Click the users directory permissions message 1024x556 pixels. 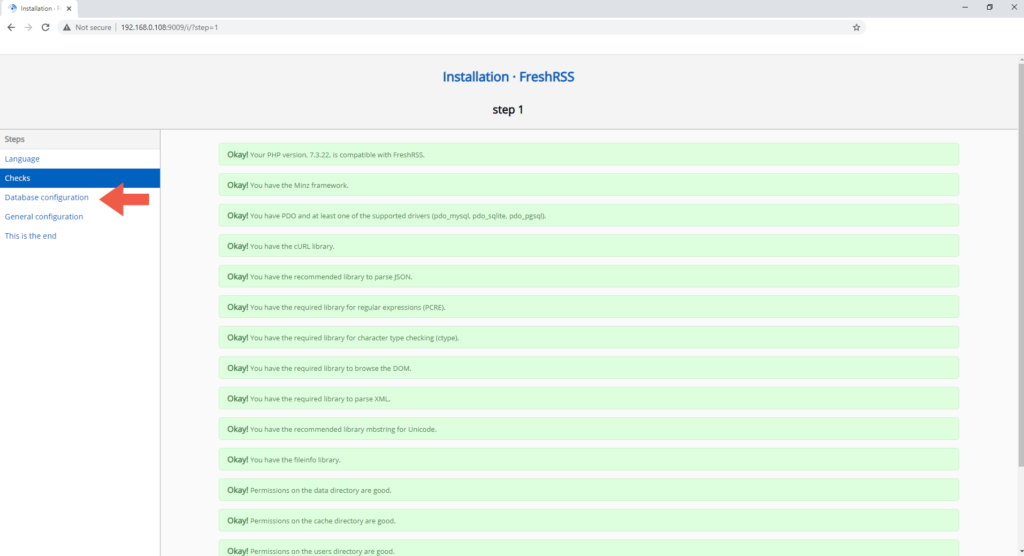(x=588, y=548)
